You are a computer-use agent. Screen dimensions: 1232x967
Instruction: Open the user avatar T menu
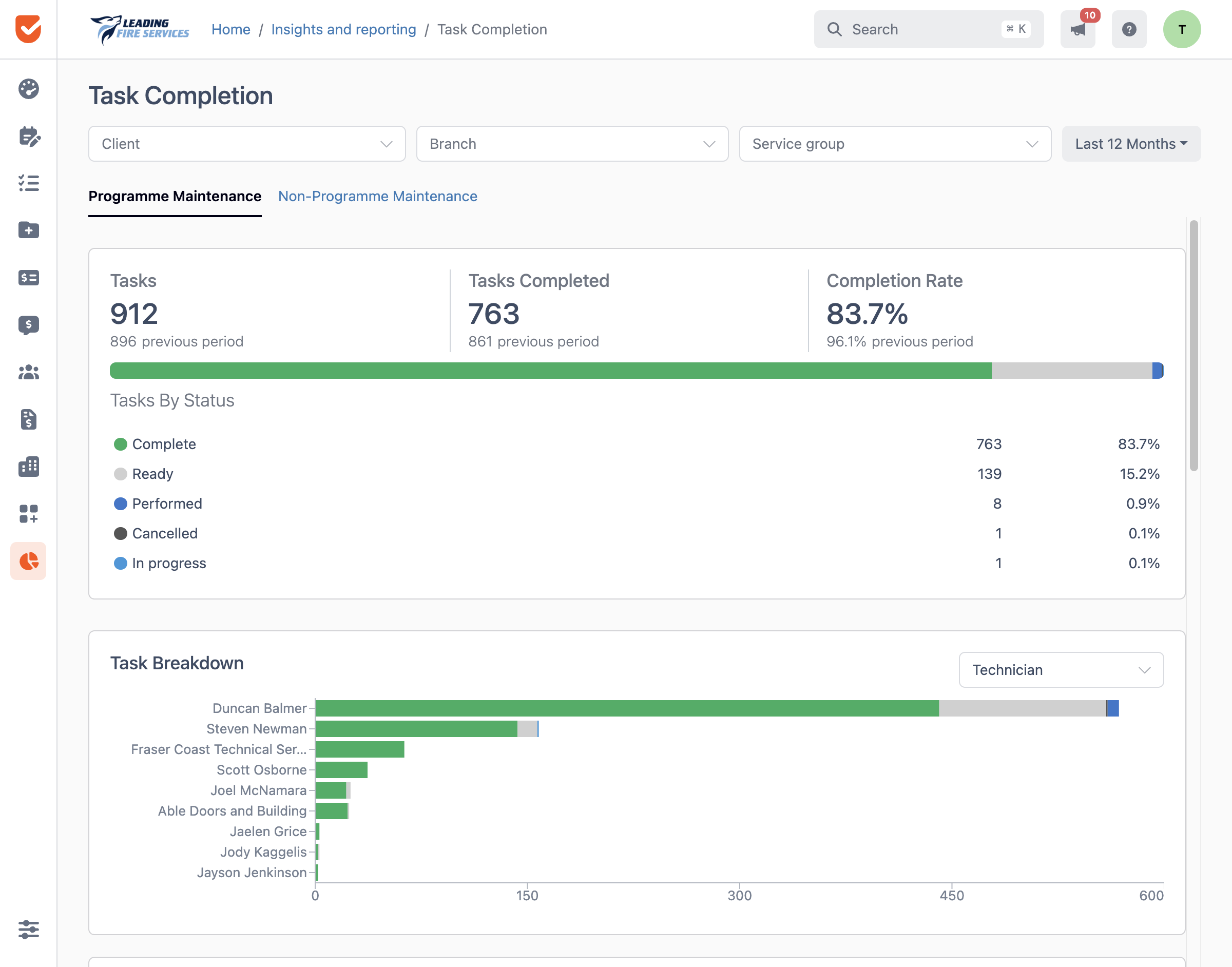[1182, 29]
